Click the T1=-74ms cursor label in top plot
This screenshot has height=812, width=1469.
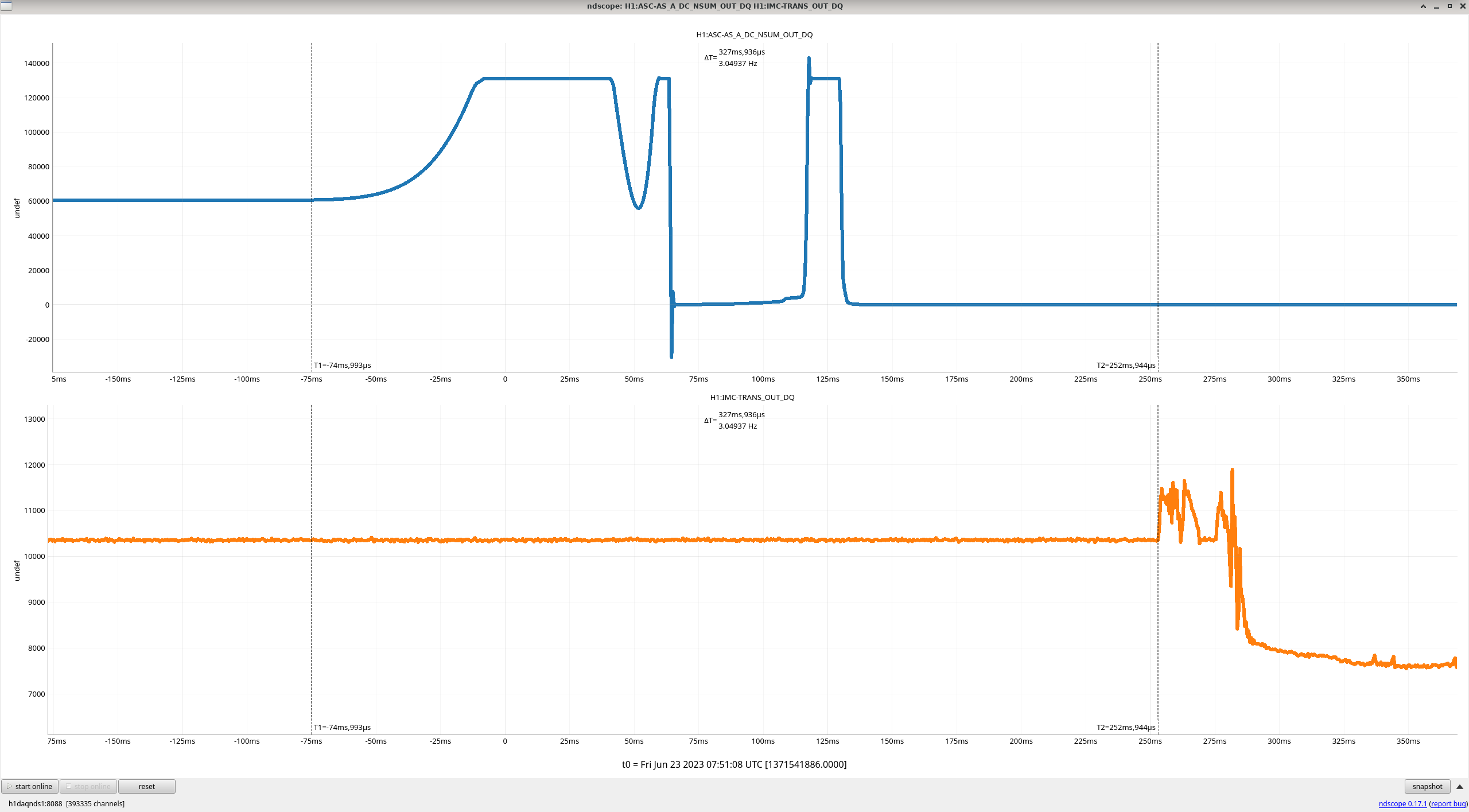[x=342, y=365]
